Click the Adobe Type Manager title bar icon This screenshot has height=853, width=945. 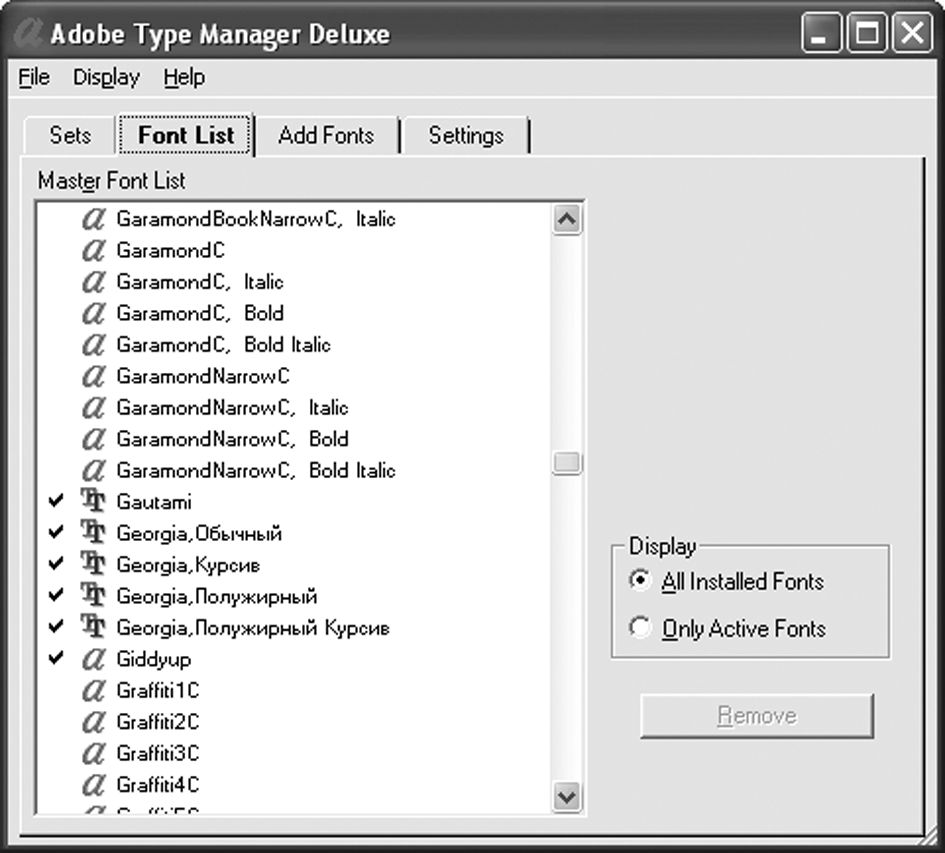(28, 33)
